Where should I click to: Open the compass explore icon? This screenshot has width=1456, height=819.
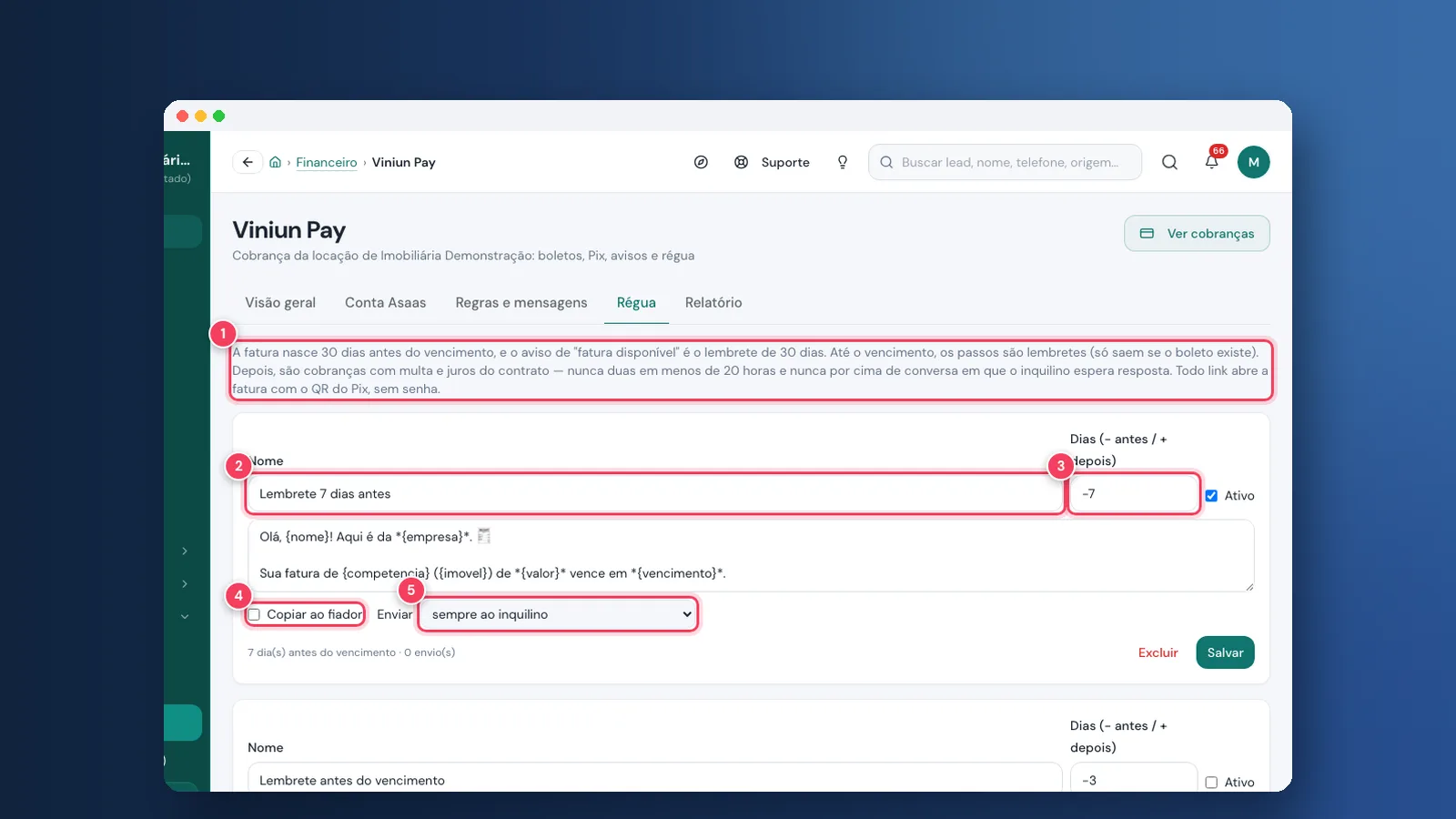coord(701,162)
